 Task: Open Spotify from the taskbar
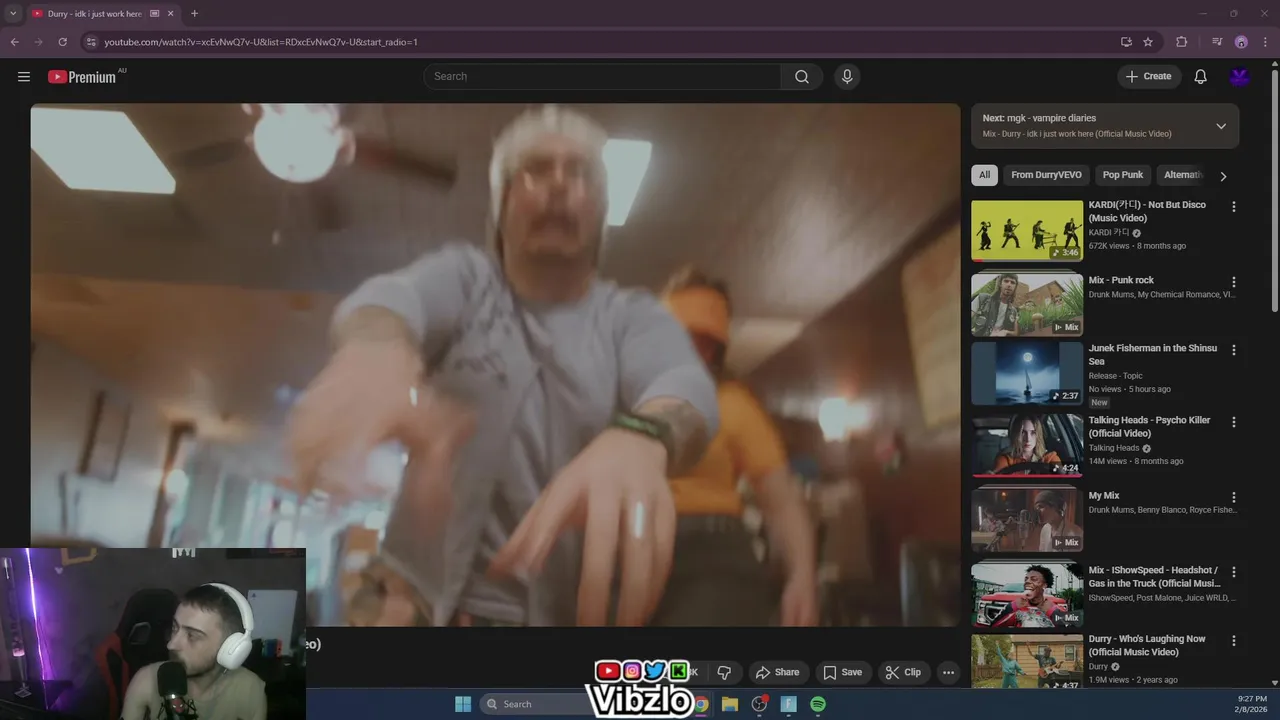click(x=818, y=704)
